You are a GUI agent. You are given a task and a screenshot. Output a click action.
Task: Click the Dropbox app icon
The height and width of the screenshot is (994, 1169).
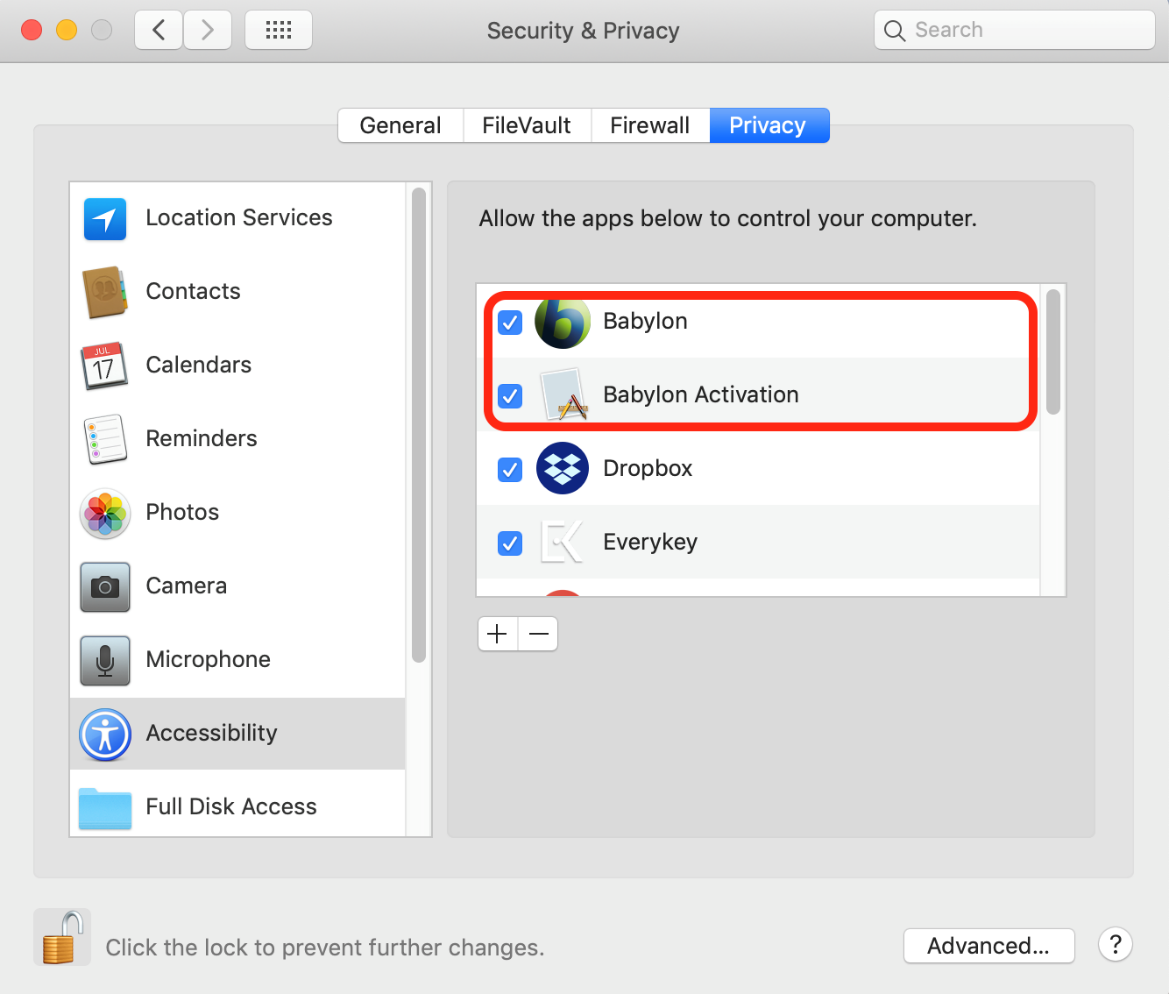pyautogui.click(x=563, y=468)
